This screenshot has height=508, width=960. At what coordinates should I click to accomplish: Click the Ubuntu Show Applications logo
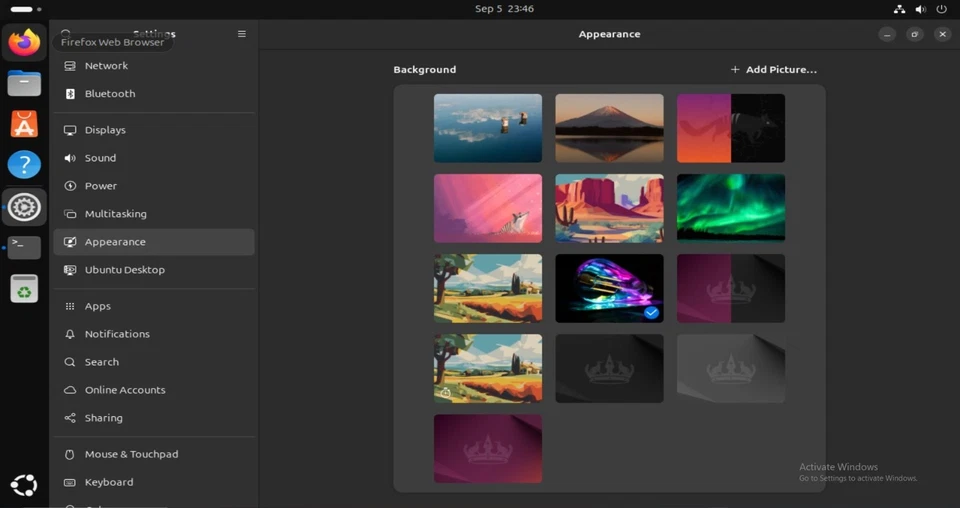(24, 485)
